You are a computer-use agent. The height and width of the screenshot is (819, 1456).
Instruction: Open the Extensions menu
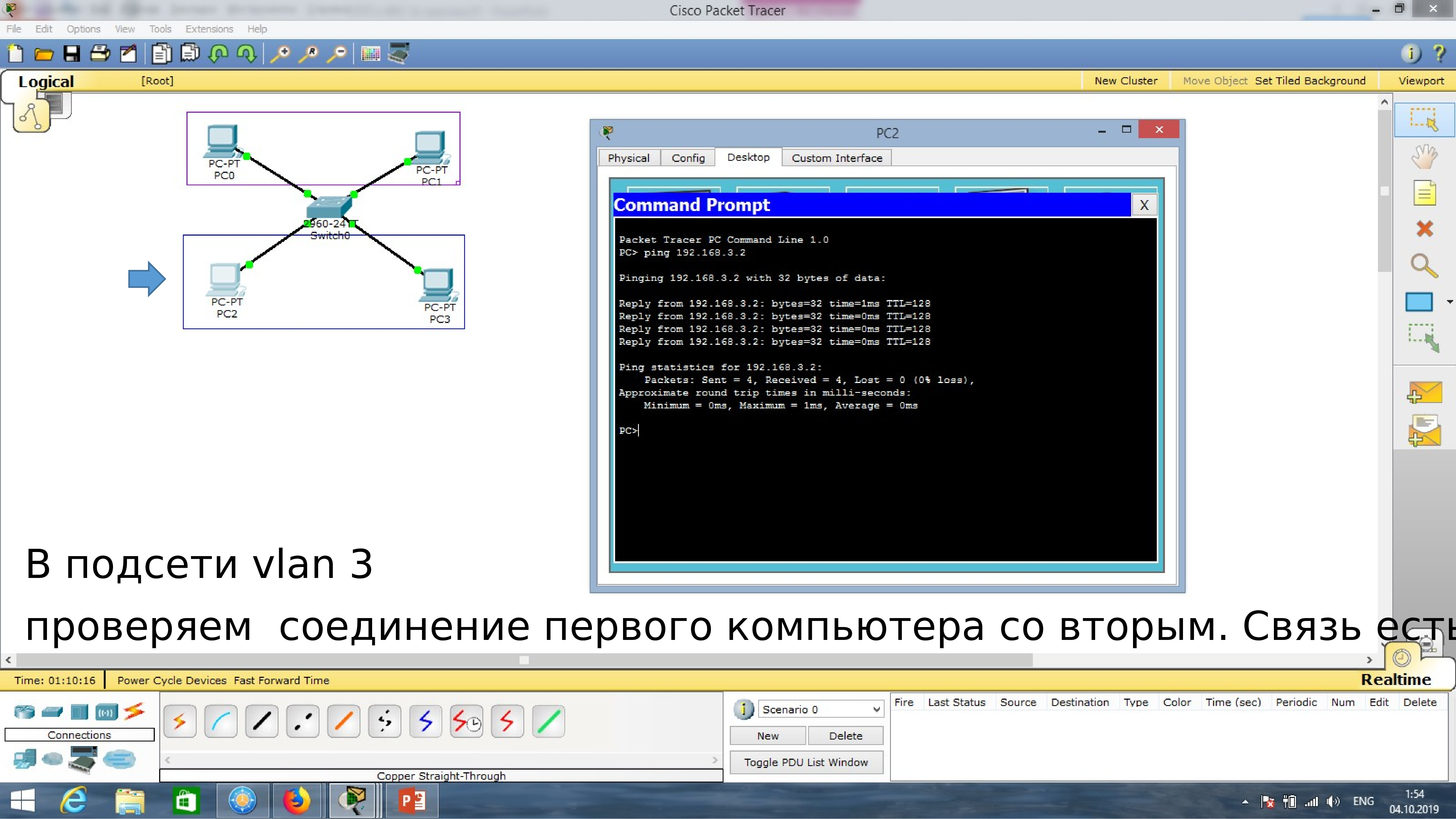coord(209,29)
